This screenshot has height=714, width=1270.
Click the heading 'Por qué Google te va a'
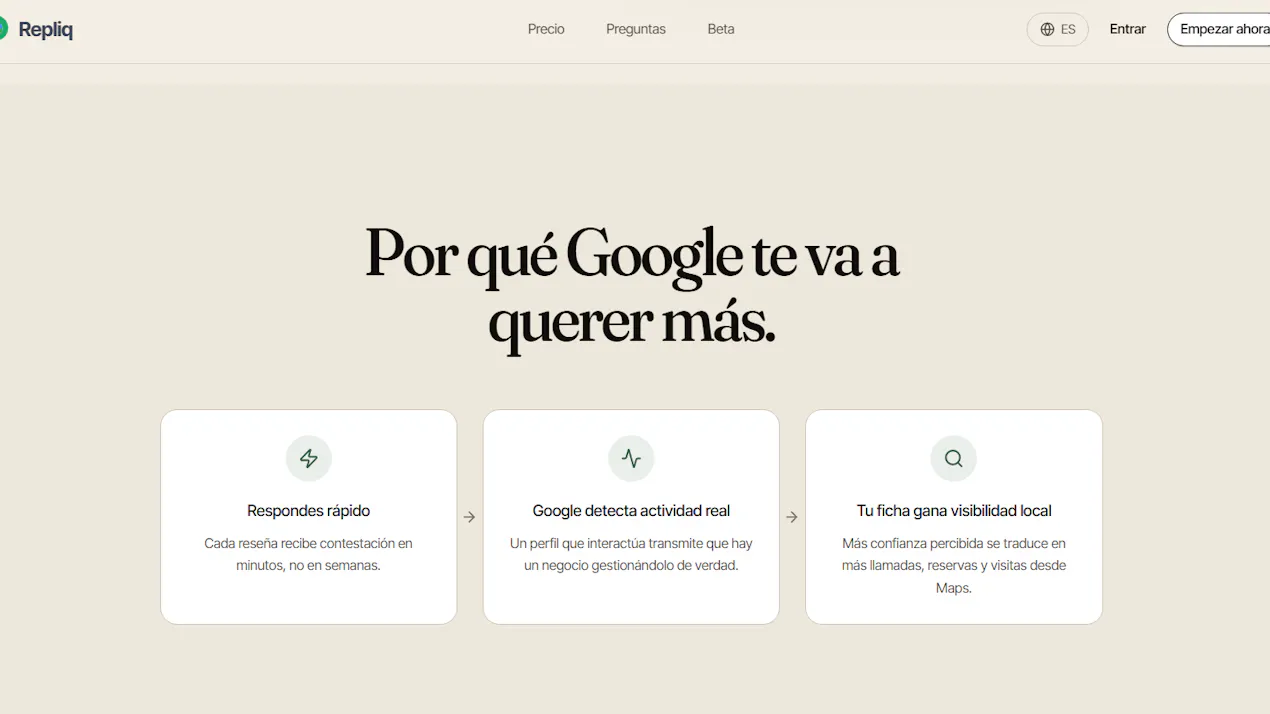pyautogui.click(x=632, y=255)
